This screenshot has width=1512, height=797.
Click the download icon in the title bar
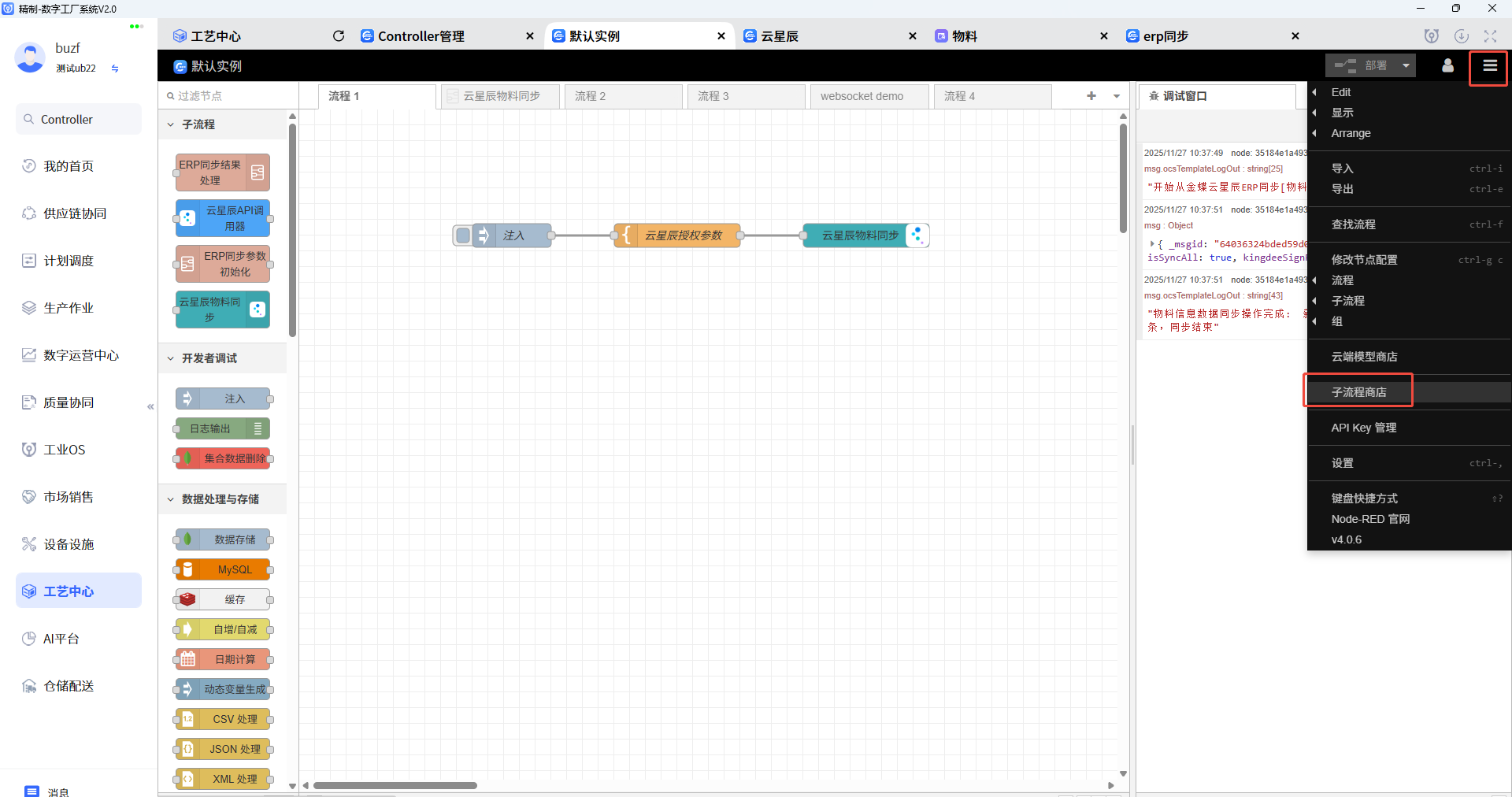[1462, 35]
